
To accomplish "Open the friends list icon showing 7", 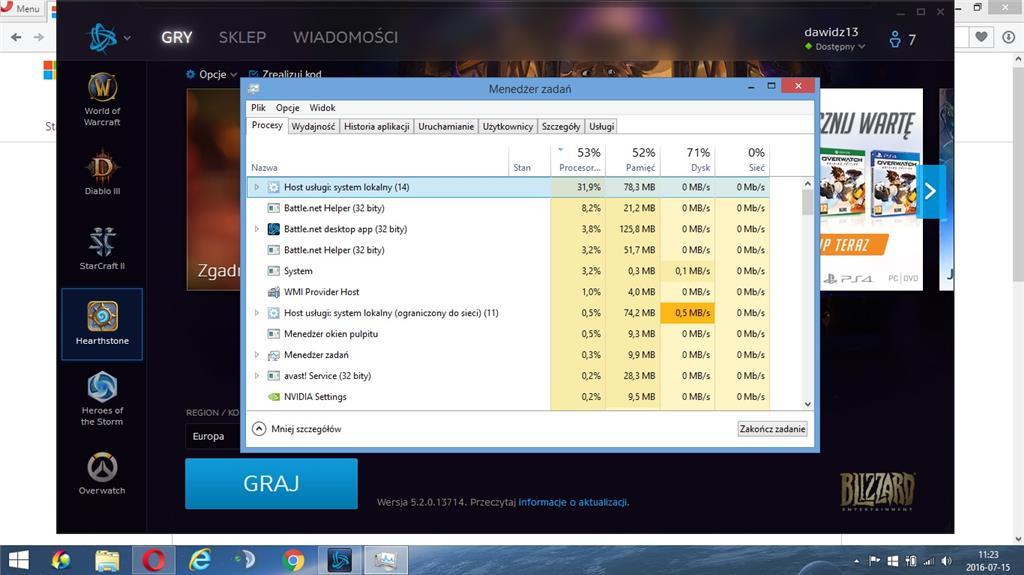I will tap(902, 39).
